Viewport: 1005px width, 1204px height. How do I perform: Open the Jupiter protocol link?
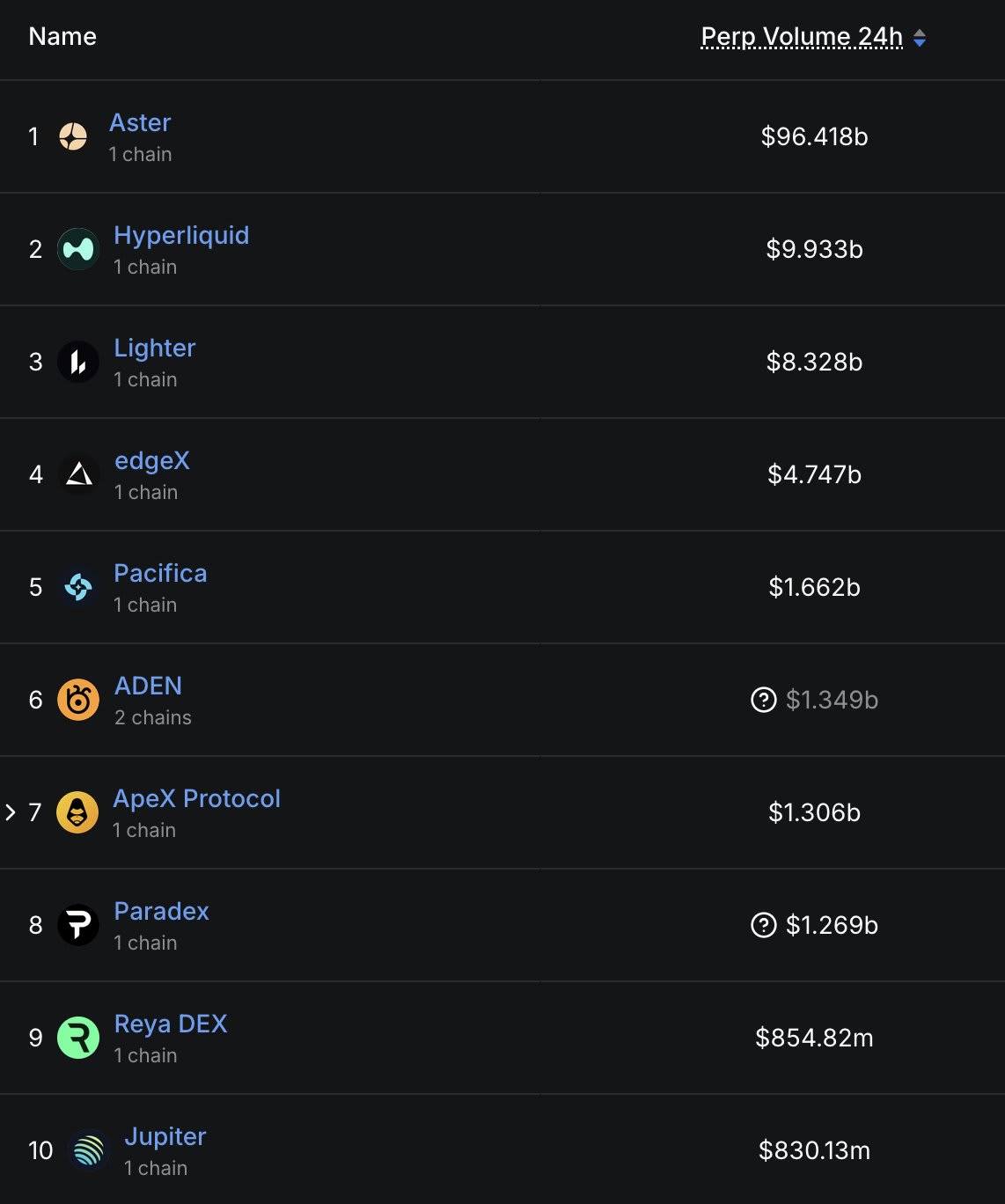coord(165,1136)
